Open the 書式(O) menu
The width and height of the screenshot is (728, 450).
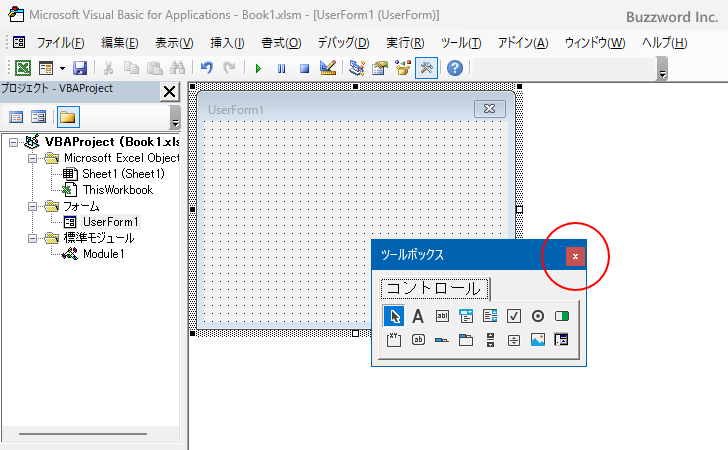[281, 43]
